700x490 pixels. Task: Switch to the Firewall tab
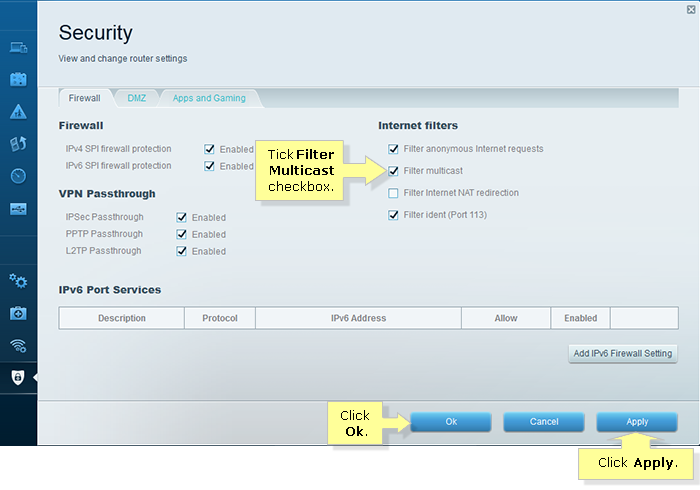click(x=84, y=98)
